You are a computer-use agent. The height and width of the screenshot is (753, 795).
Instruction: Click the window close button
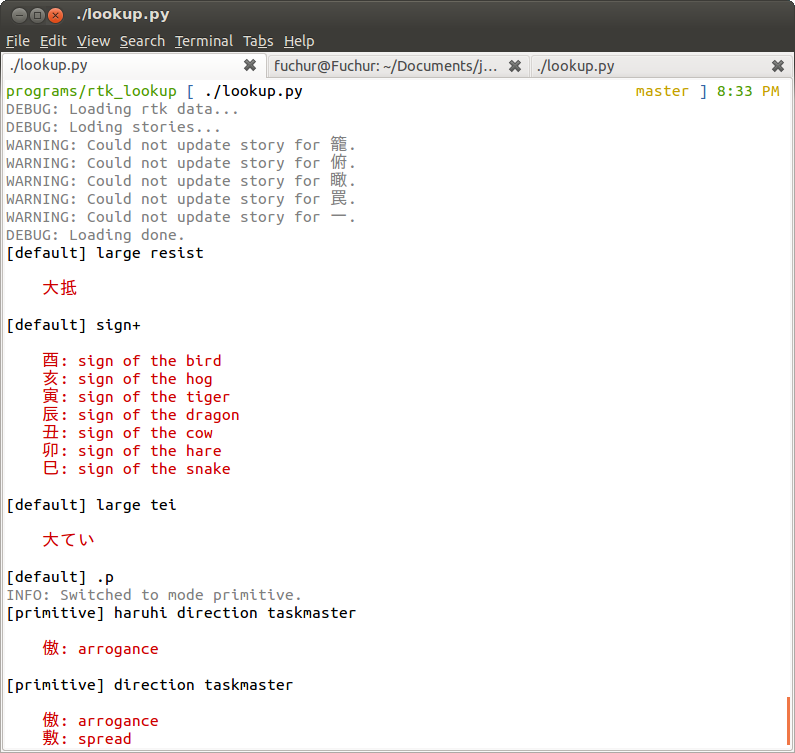pyautogui.click(x=56, y=15)
